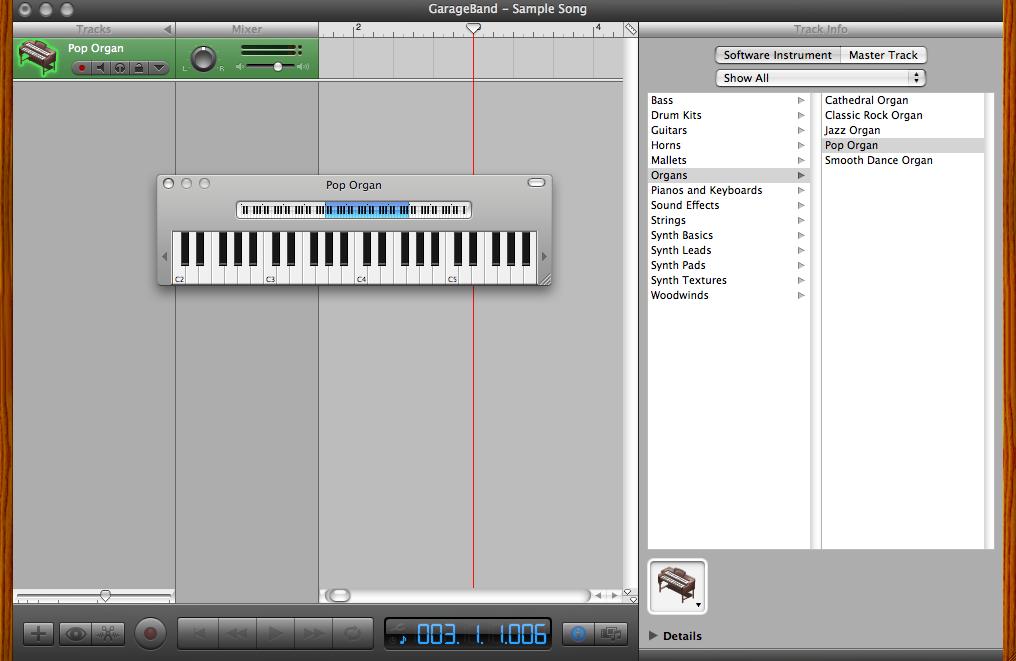
Task: Toggle cycle region loop button
Action: click(x=353, y=633)
